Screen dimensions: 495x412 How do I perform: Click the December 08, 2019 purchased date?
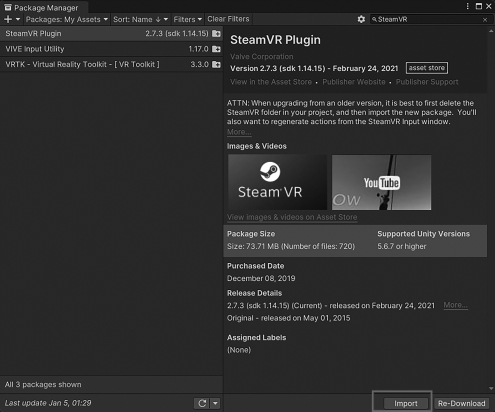[261, 278]
